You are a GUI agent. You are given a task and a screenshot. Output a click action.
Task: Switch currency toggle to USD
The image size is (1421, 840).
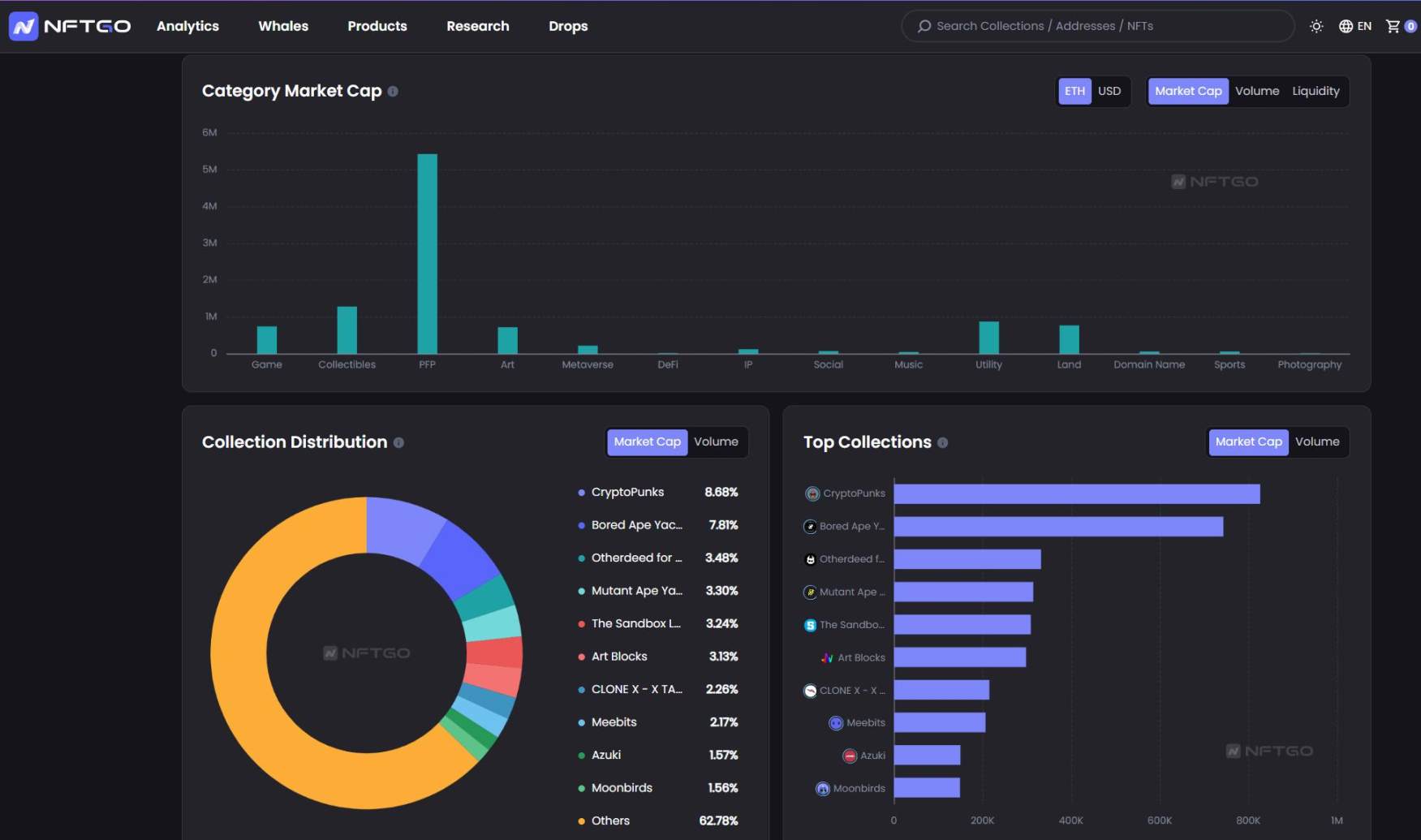[x=1109, y=91]
